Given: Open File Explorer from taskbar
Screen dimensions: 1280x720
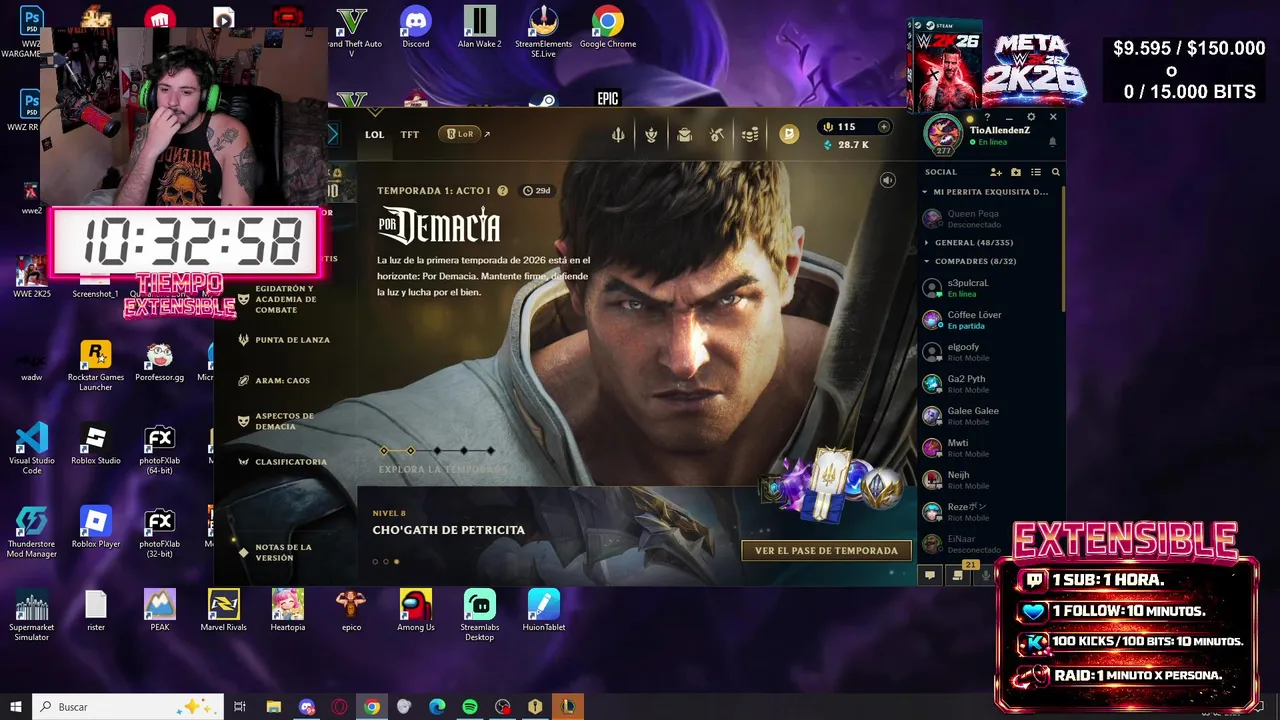Looking at the screenshot, I should coord(274,707).
